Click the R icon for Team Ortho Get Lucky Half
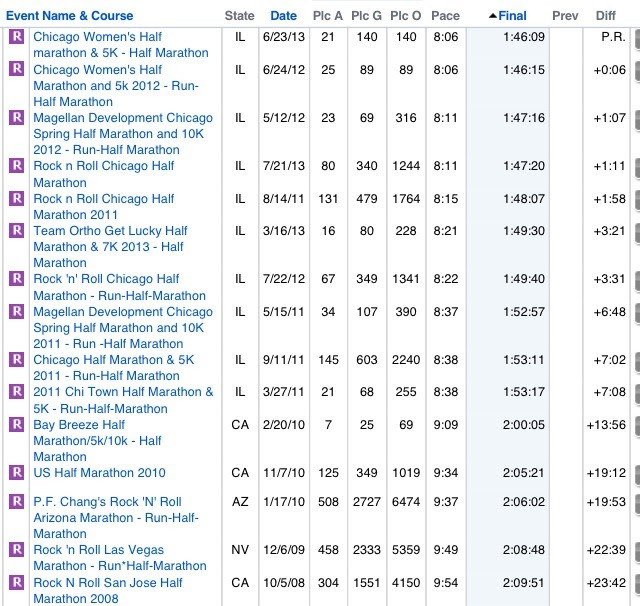Screen dimensions: 640x606 [x=16, y=230]
